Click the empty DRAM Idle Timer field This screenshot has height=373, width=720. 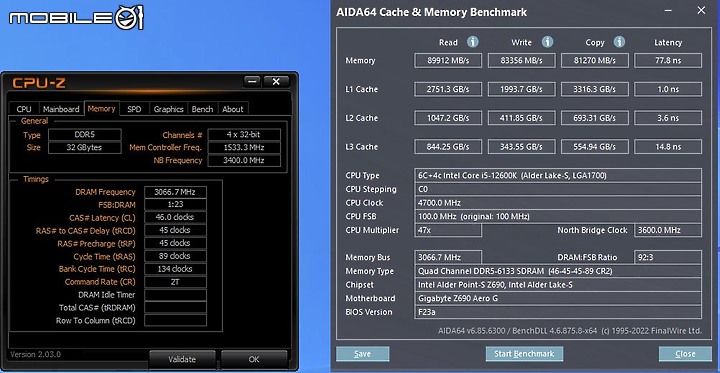pyautogui.click(x=175, y=294)
